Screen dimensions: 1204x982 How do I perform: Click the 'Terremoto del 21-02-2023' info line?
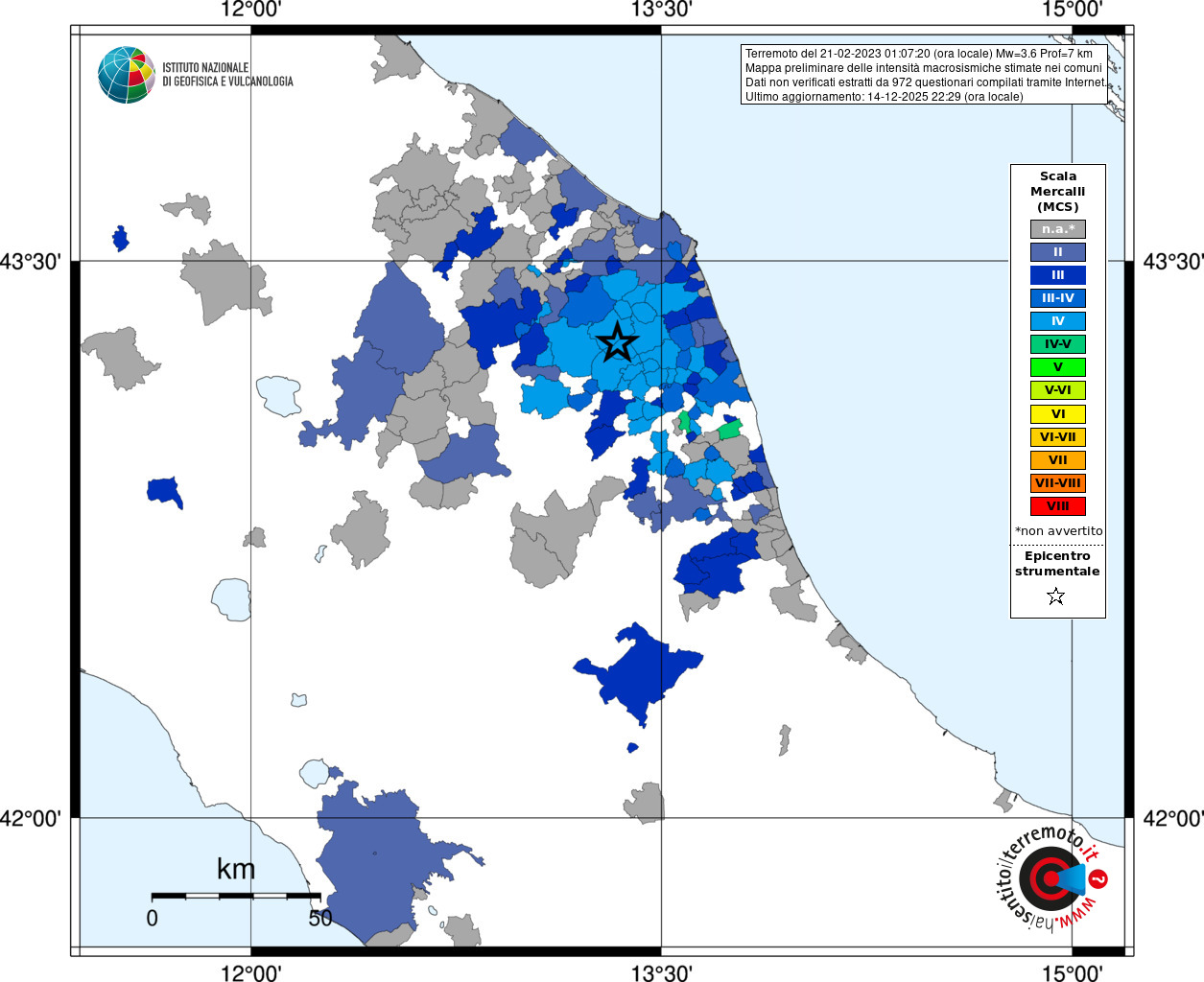coord(918,54)
